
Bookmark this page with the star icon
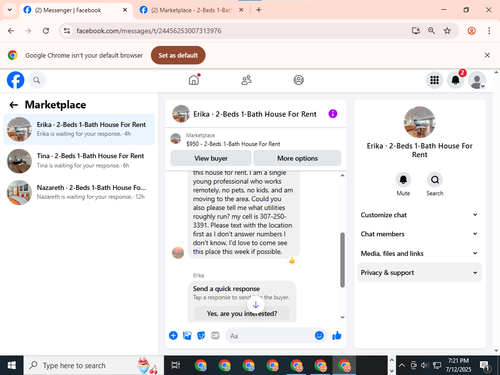coord(447,31)
